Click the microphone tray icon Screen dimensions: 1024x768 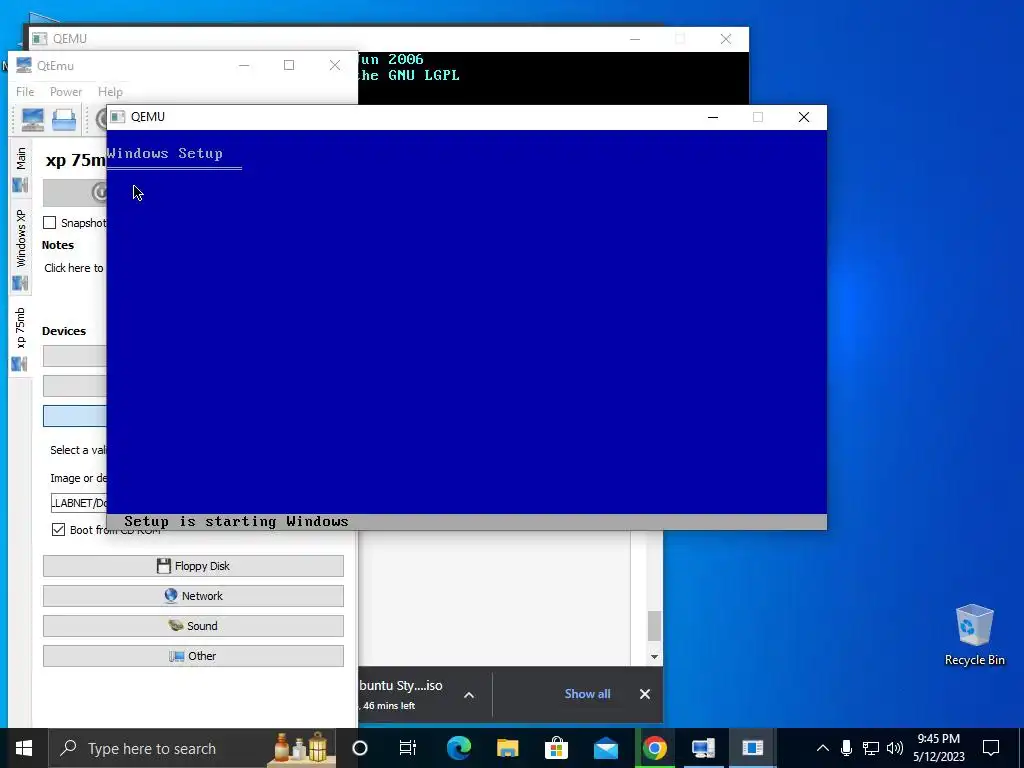click(846, 748)
